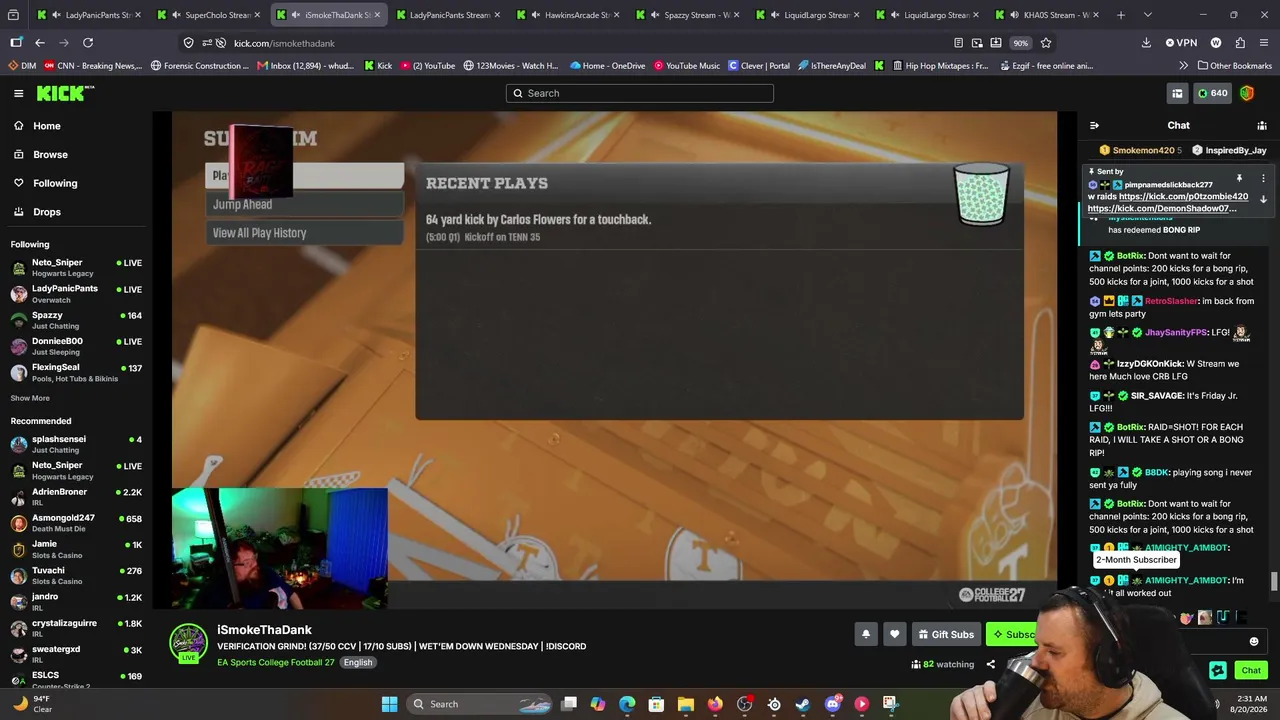Open File Explorer from taskbar
1280x720 pixels.
click(686, 704)
